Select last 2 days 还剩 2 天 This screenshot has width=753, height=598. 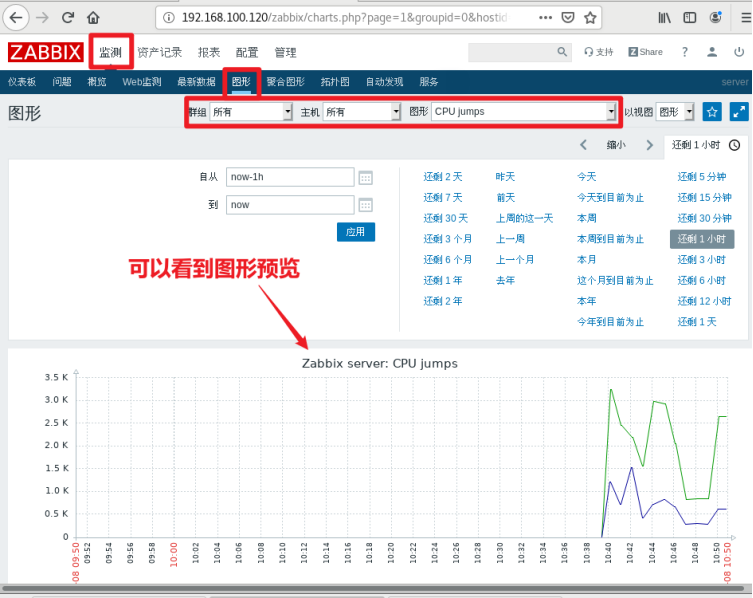click(x=443, y=177)
